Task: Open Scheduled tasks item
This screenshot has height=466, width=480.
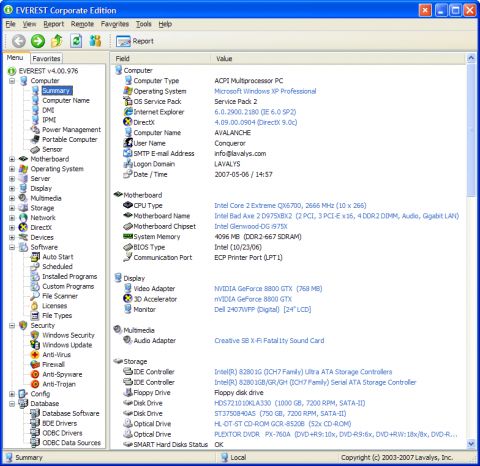Action: (57, 266)
